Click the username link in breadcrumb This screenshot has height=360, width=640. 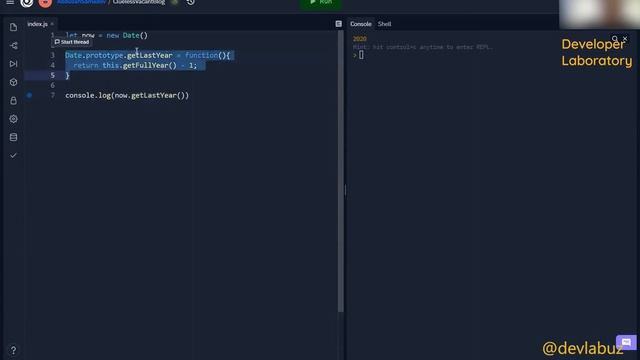point(82,2)
